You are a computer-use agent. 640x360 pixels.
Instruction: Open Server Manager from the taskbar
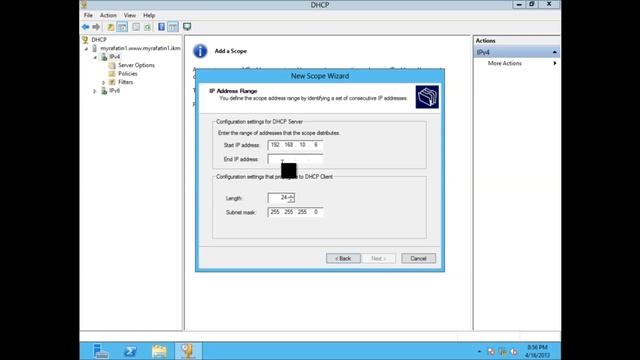coord(100,351)
